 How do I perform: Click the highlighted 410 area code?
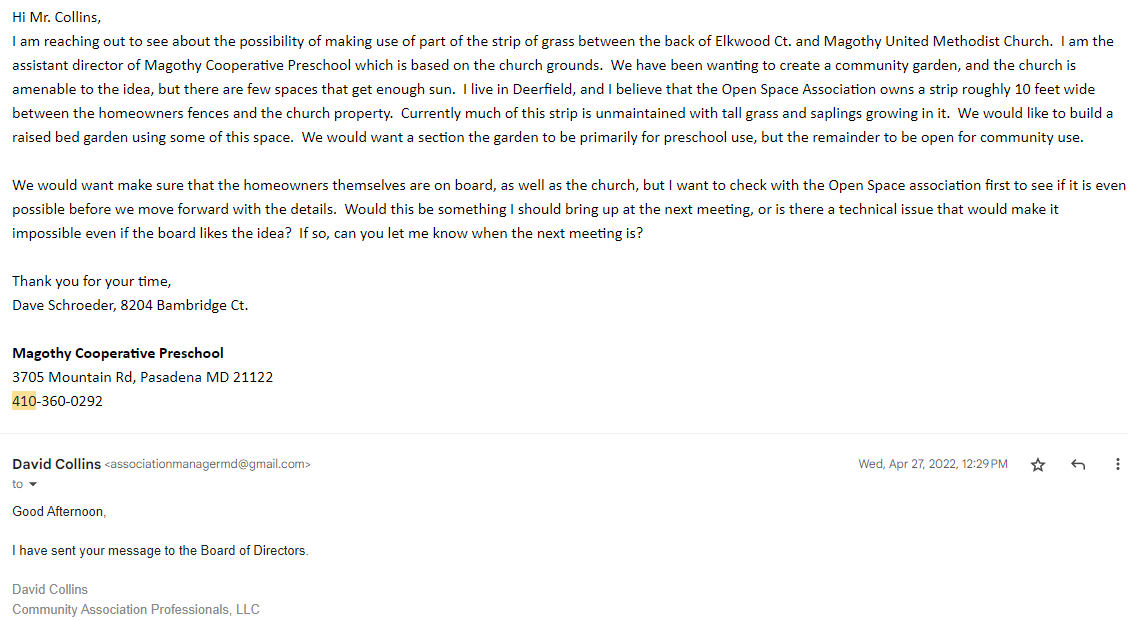coord(24,401)
